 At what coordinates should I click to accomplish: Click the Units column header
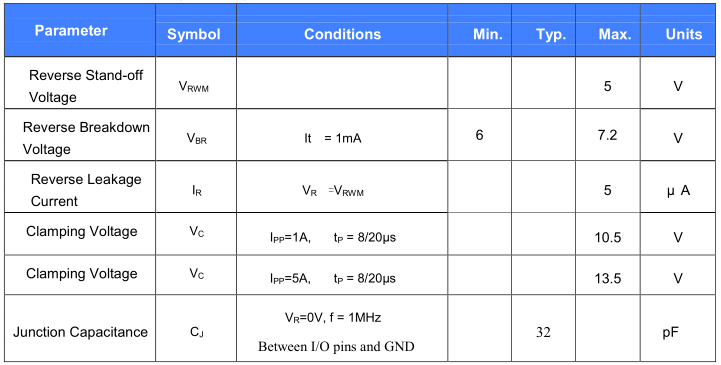click(678, 30)
